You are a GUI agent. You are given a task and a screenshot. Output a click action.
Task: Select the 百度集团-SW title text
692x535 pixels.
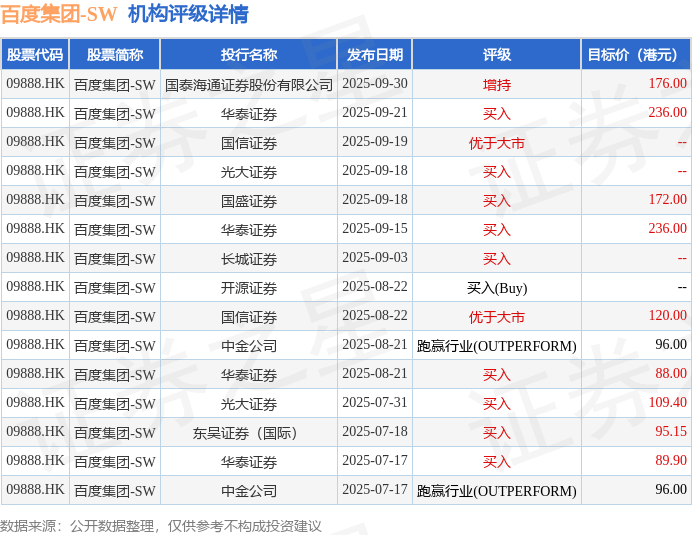coord(59,14)
